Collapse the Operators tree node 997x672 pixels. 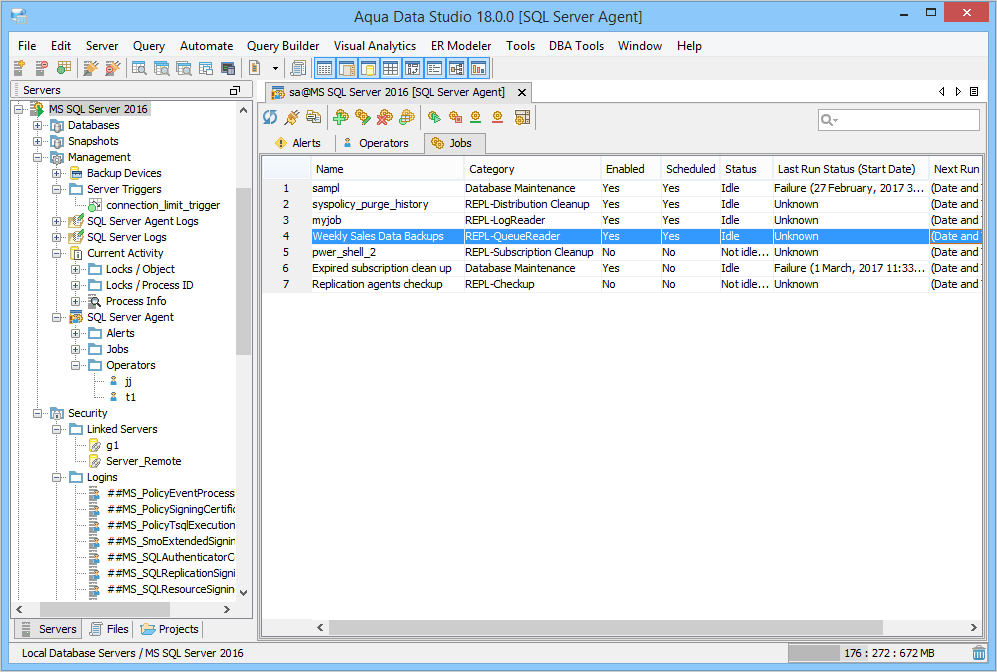click(x=76, y=365)
